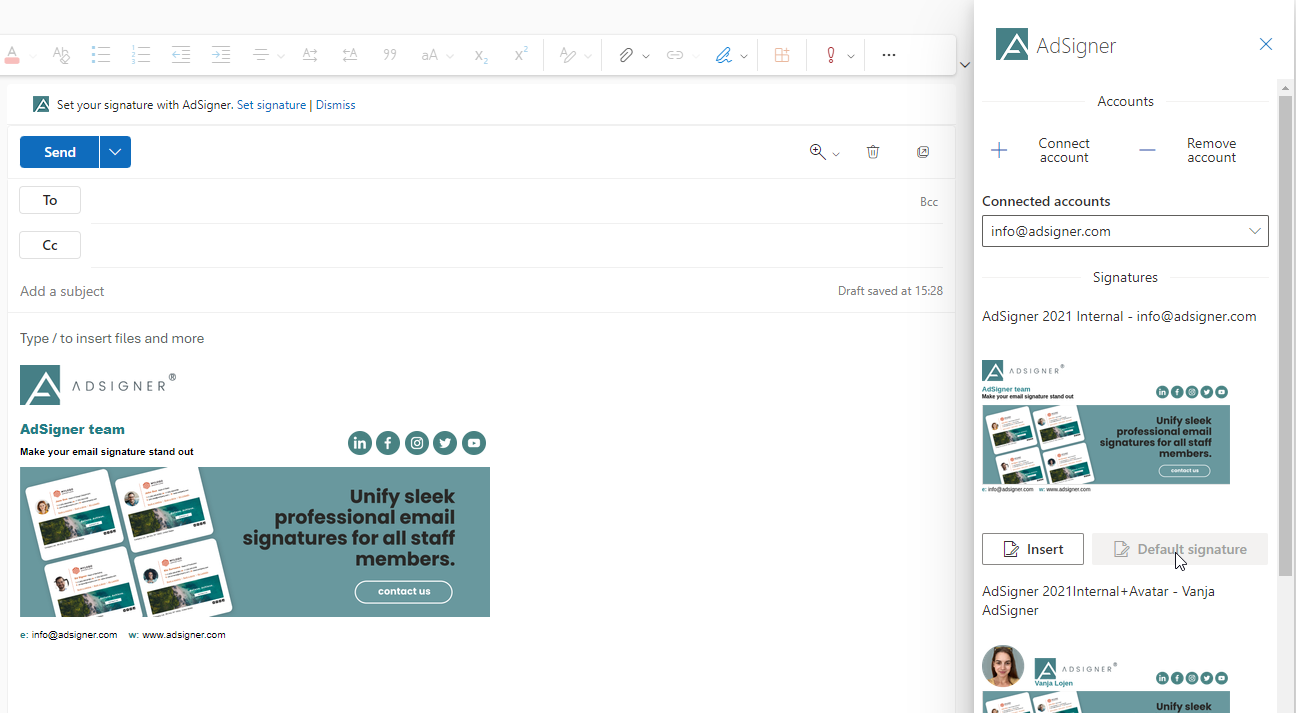Toggle subscript formatting
Screen dimensions: 1296x713
tap(481, 55)
